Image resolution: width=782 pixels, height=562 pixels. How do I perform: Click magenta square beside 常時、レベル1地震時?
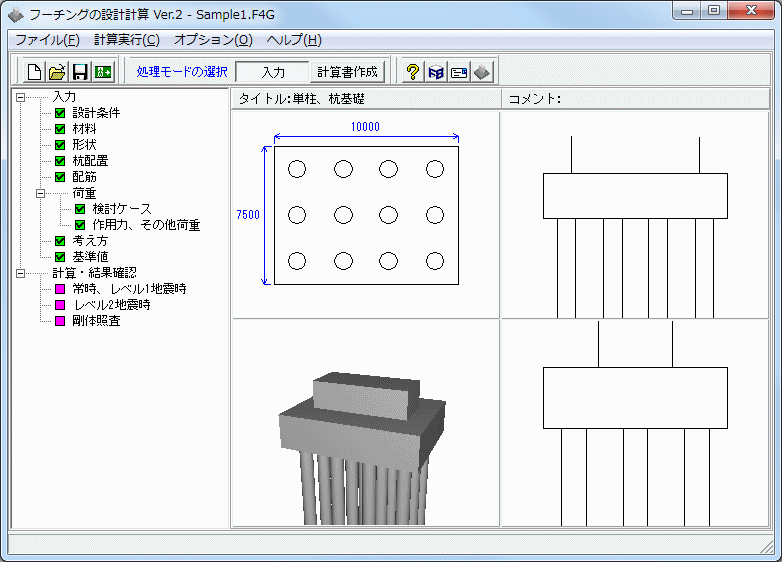click(60, 289)
